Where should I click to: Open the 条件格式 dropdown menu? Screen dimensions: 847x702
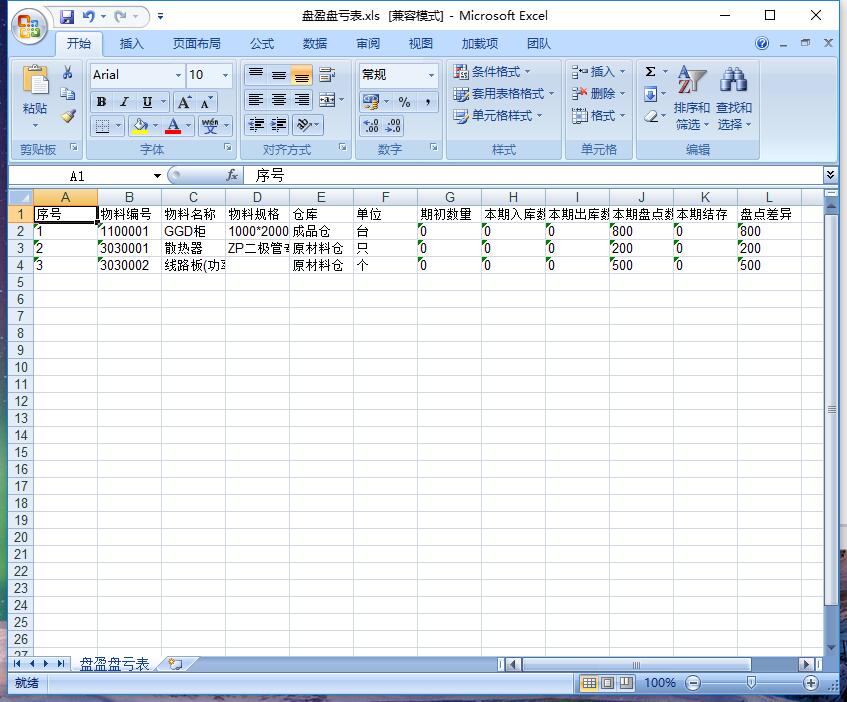(x=492, y=72)
